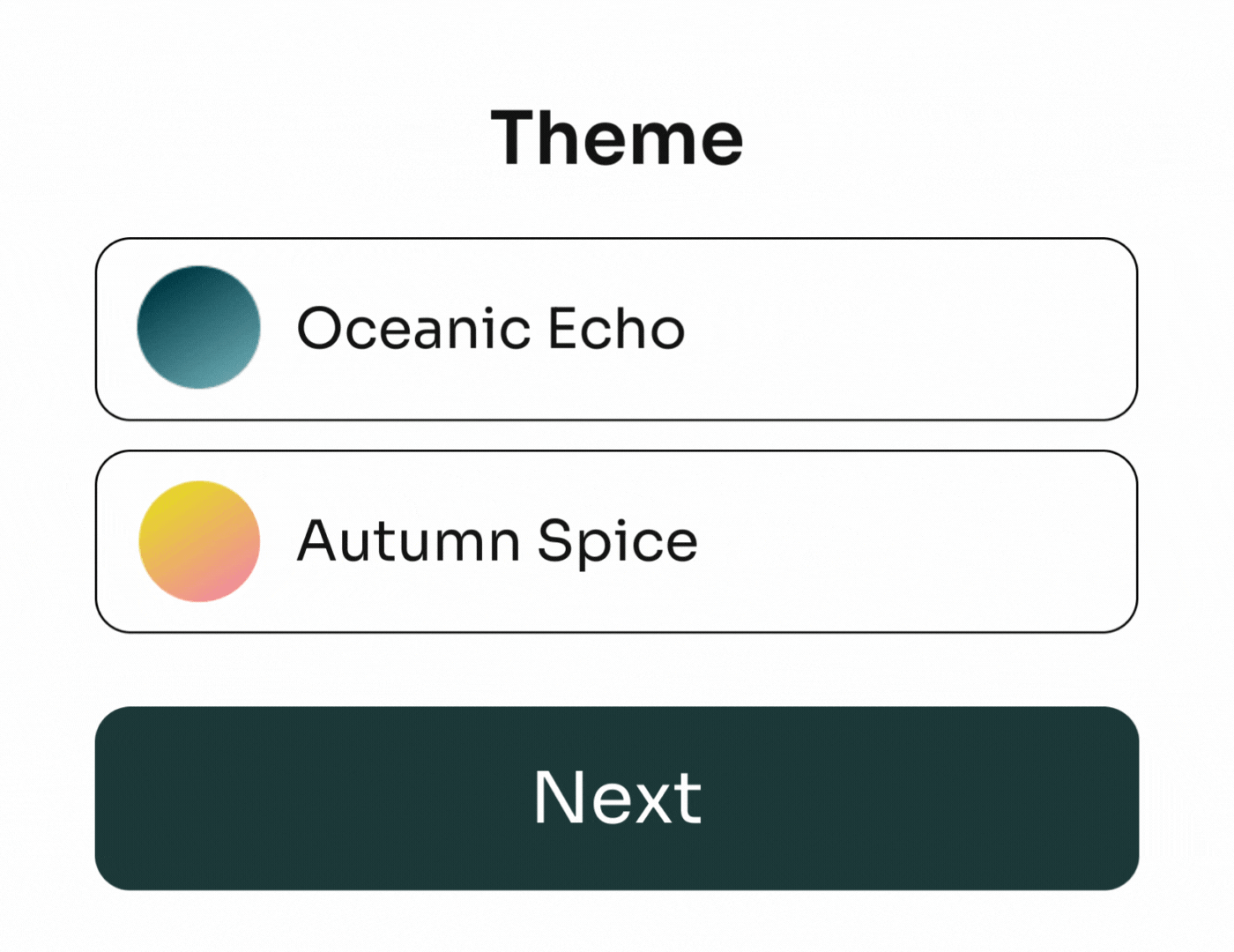The width and height of the screenshot is (1234, 952).
Task: Select the Oceanic Echo theme option
Action: point(616,329)
